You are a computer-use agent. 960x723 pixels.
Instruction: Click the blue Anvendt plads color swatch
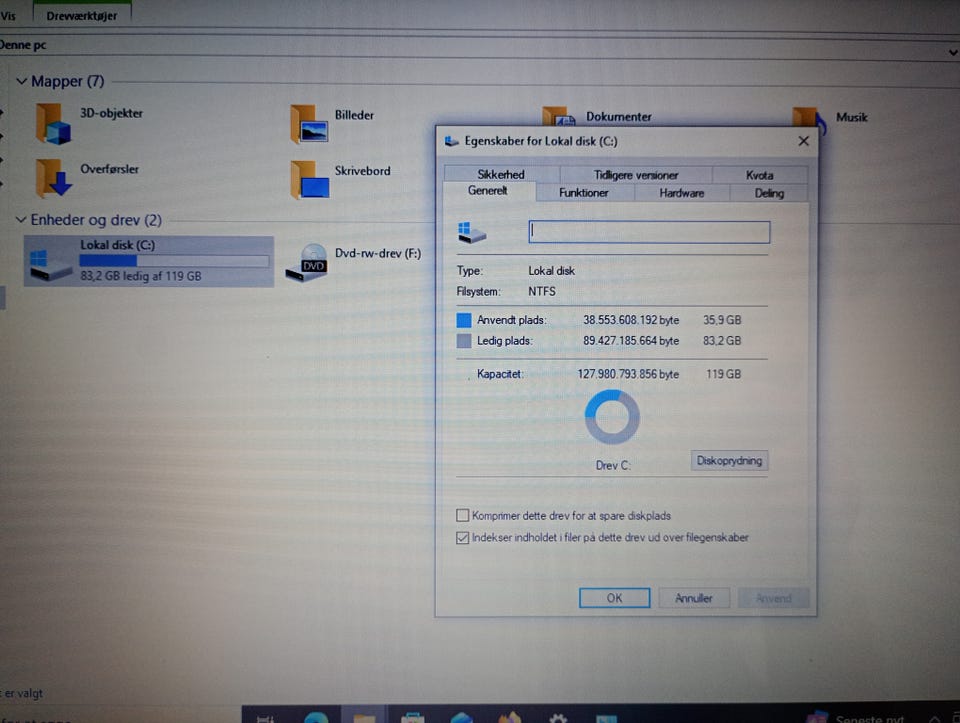click(464, 320)
